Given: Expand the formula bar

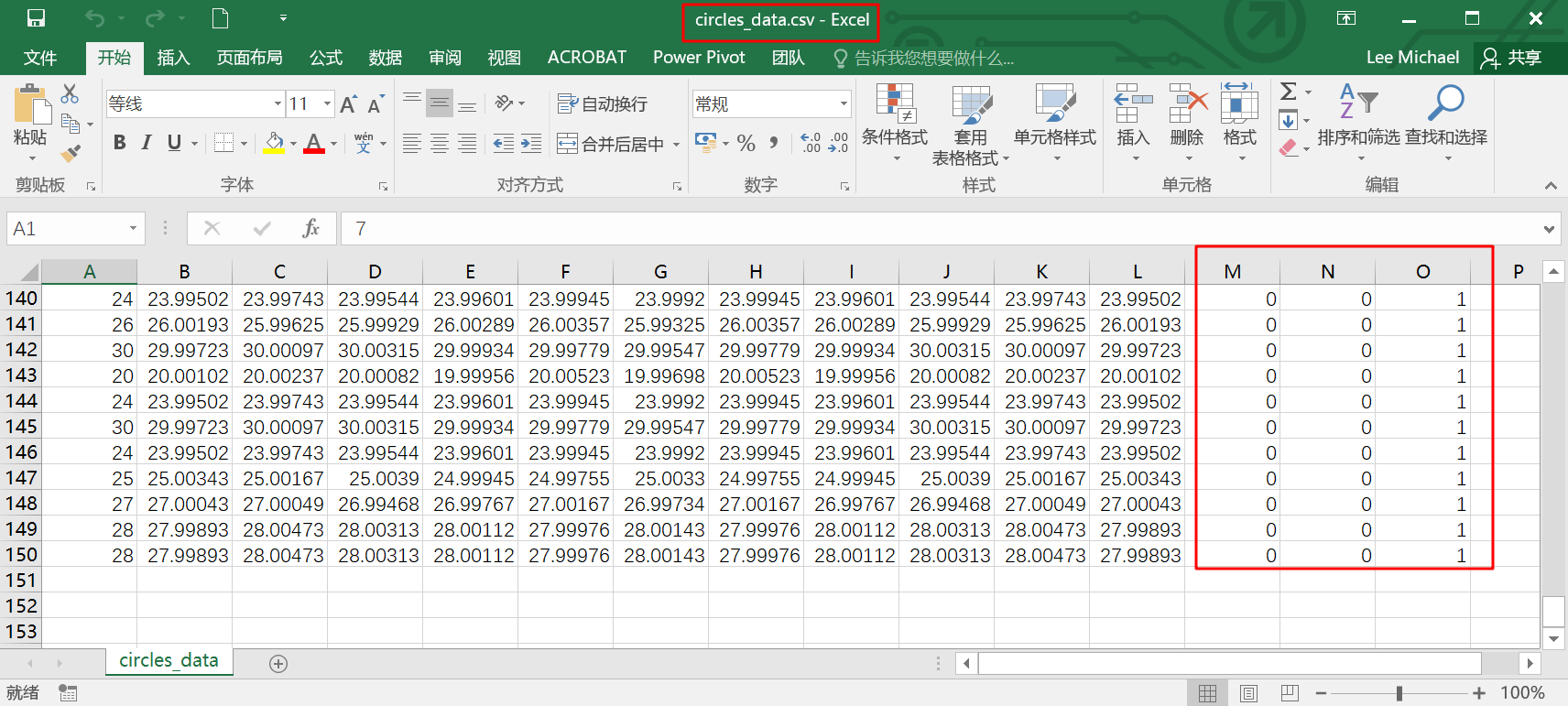Looking at the screenshot, I should 1549,229.
